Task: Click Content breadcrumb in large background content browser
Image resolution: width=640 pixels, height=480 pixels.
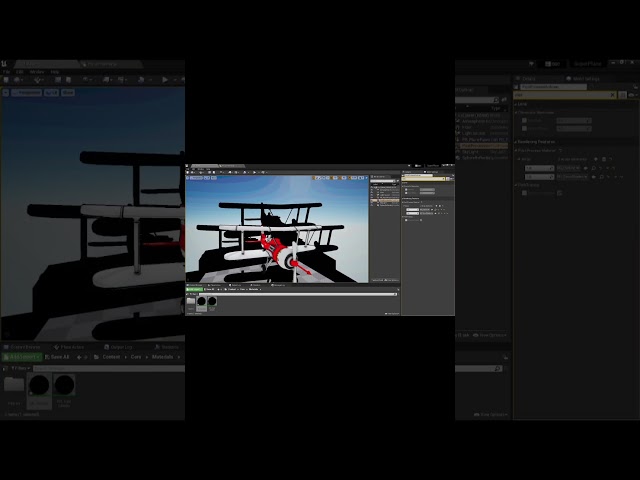Action: 111,357
